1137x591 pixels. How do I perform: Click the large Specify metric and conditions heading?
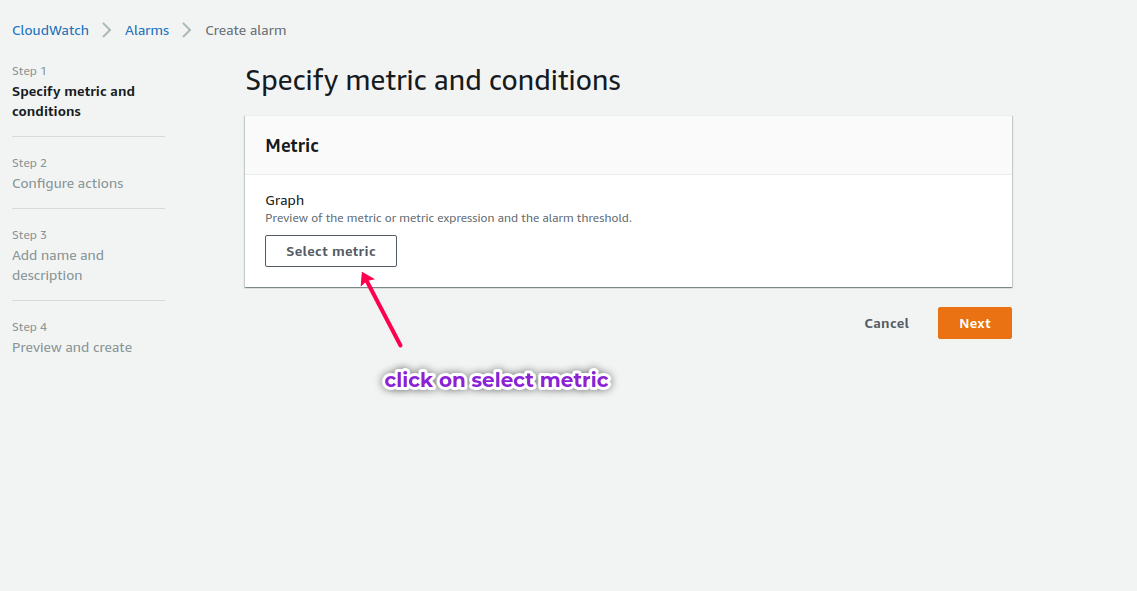coord(433,81)
